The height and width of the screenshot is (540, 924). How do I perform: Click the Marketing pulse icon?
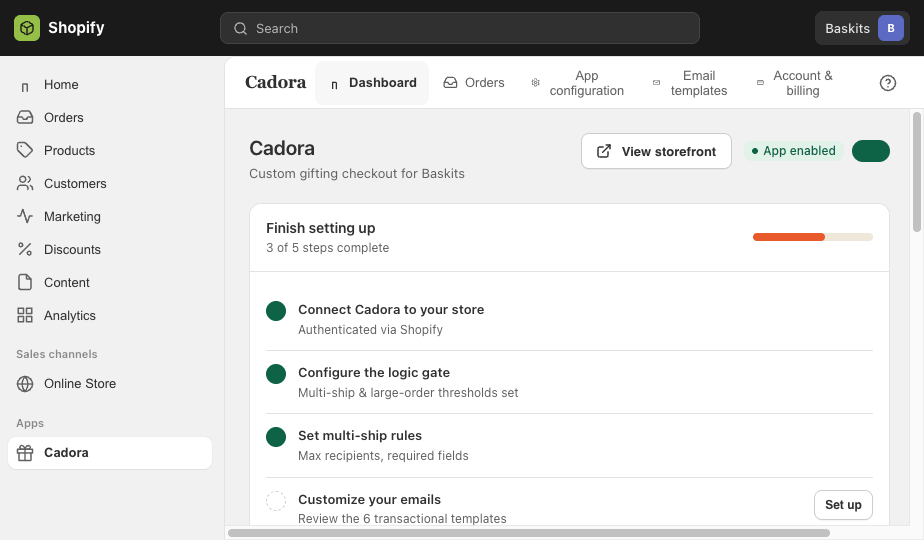25,216
